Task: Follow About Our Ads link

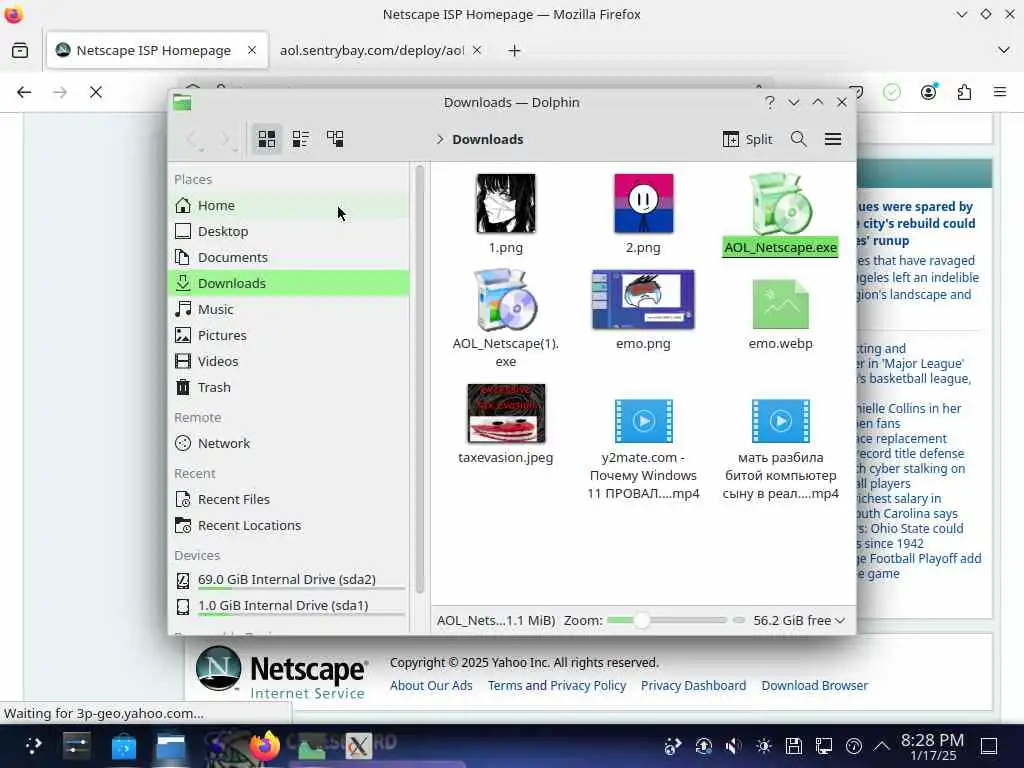Action: [431, 685]
